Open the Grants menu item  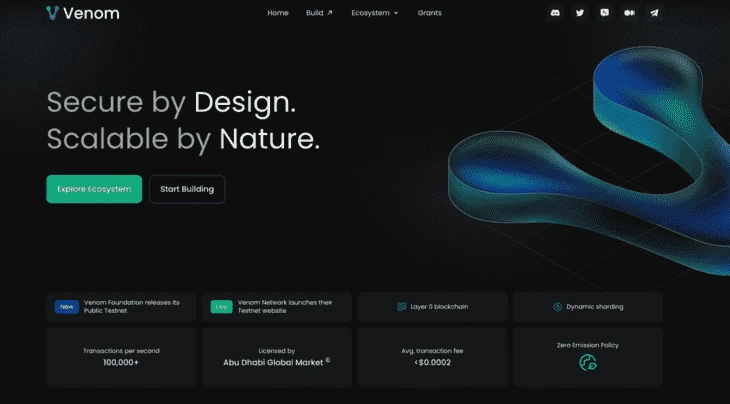429,13
